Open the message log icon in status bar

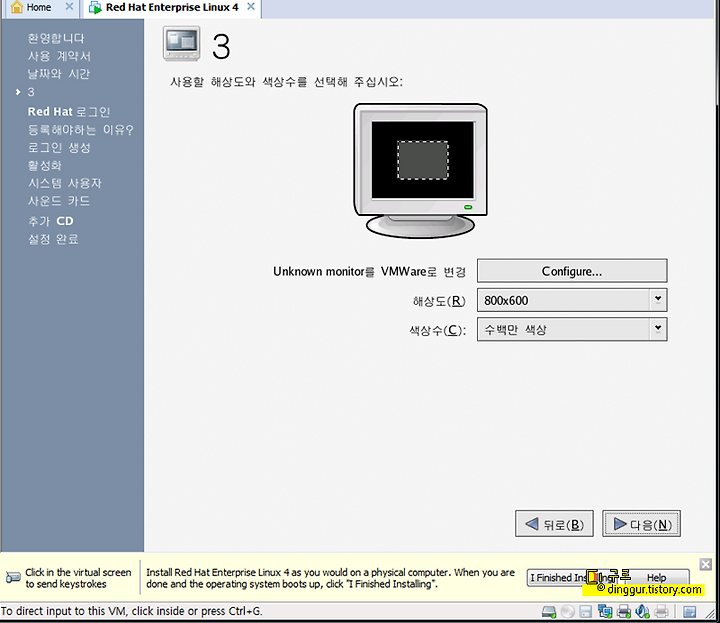click(689, 612)
